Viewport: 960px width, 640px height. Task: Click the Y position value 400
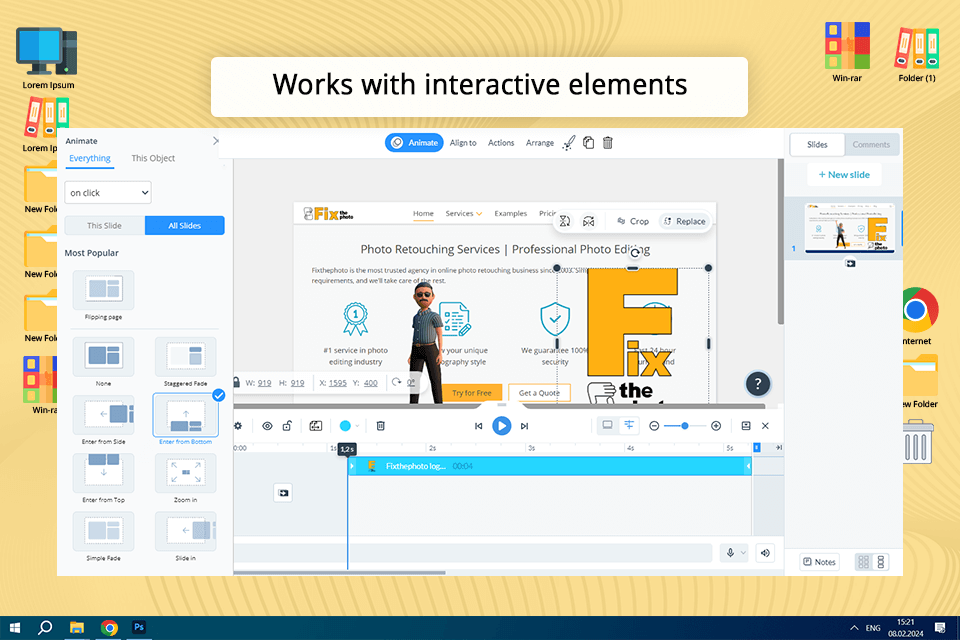(370, 383)
